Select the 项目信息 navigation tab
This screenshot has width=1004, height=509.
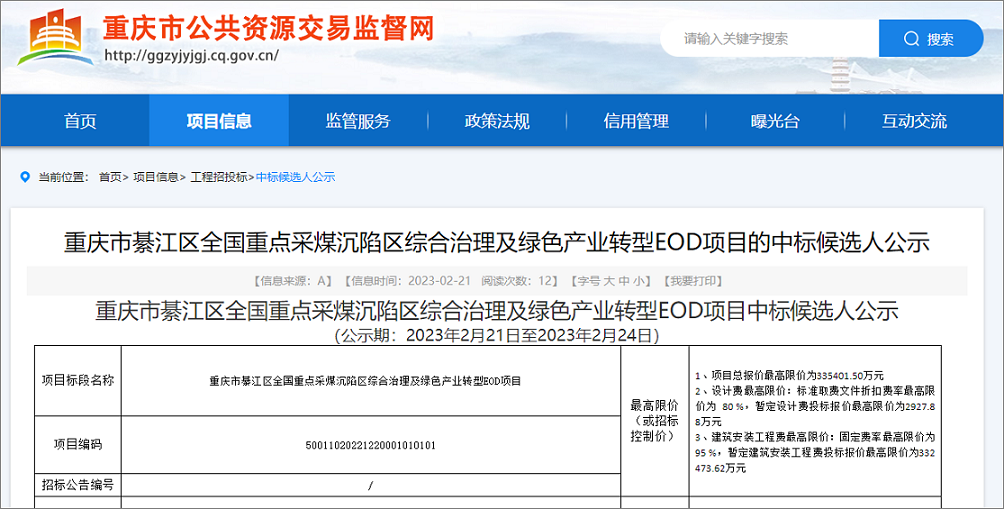pos(219,121)
